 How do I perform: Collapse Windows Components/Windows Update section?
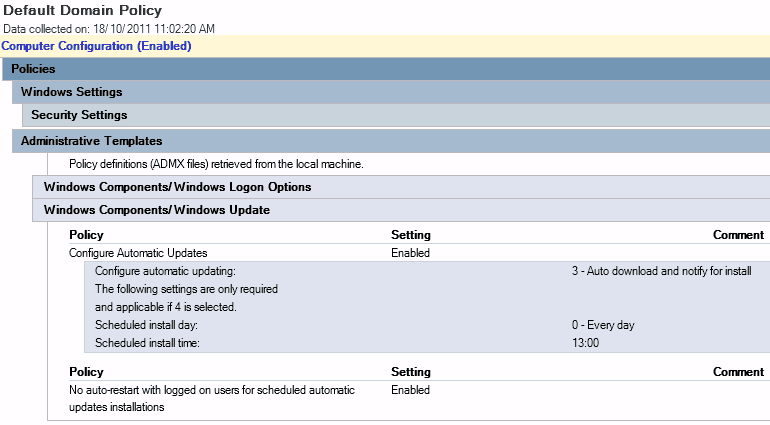(157, 210)
